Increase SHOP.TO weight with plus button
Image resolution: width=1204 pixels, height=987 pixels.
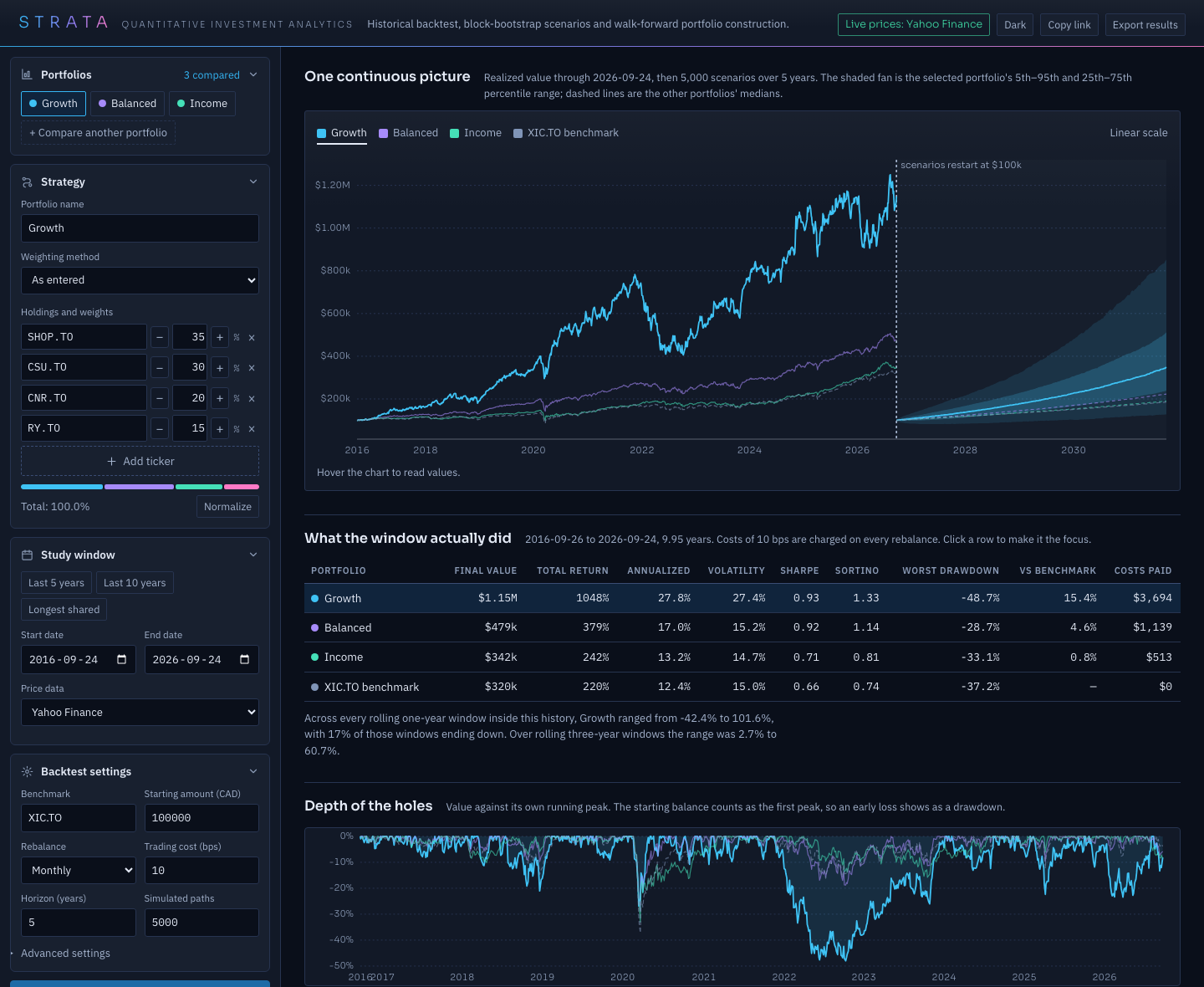(220, 337)
